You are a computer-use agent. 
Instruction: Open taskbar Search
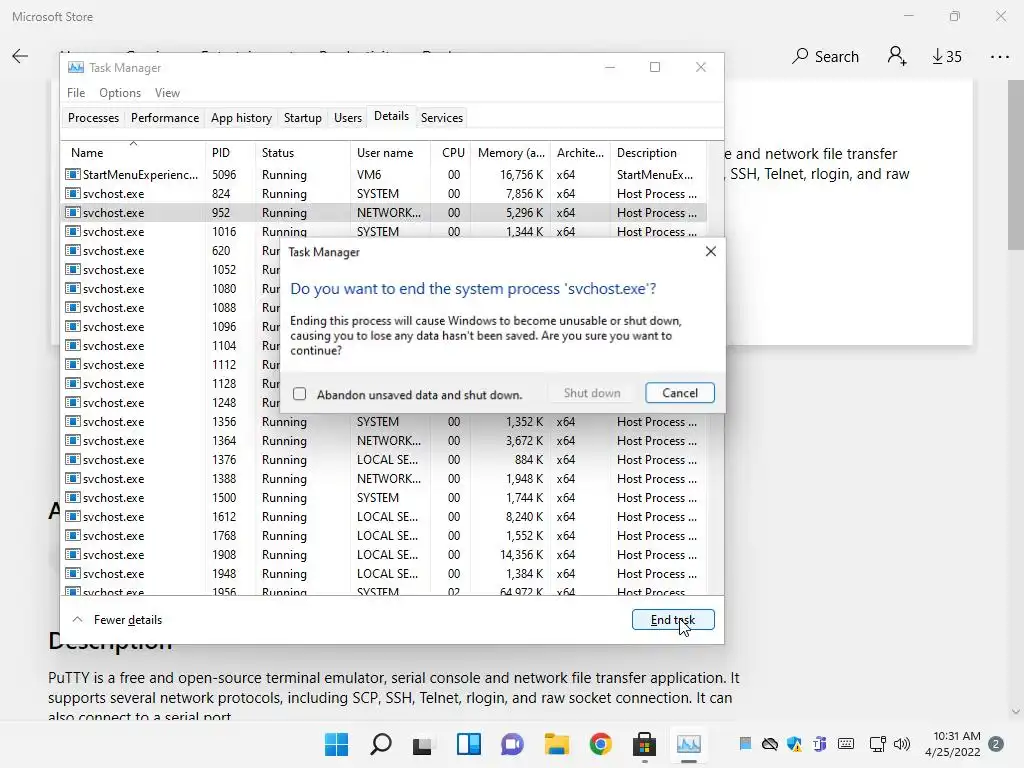(x=381, y=744)
